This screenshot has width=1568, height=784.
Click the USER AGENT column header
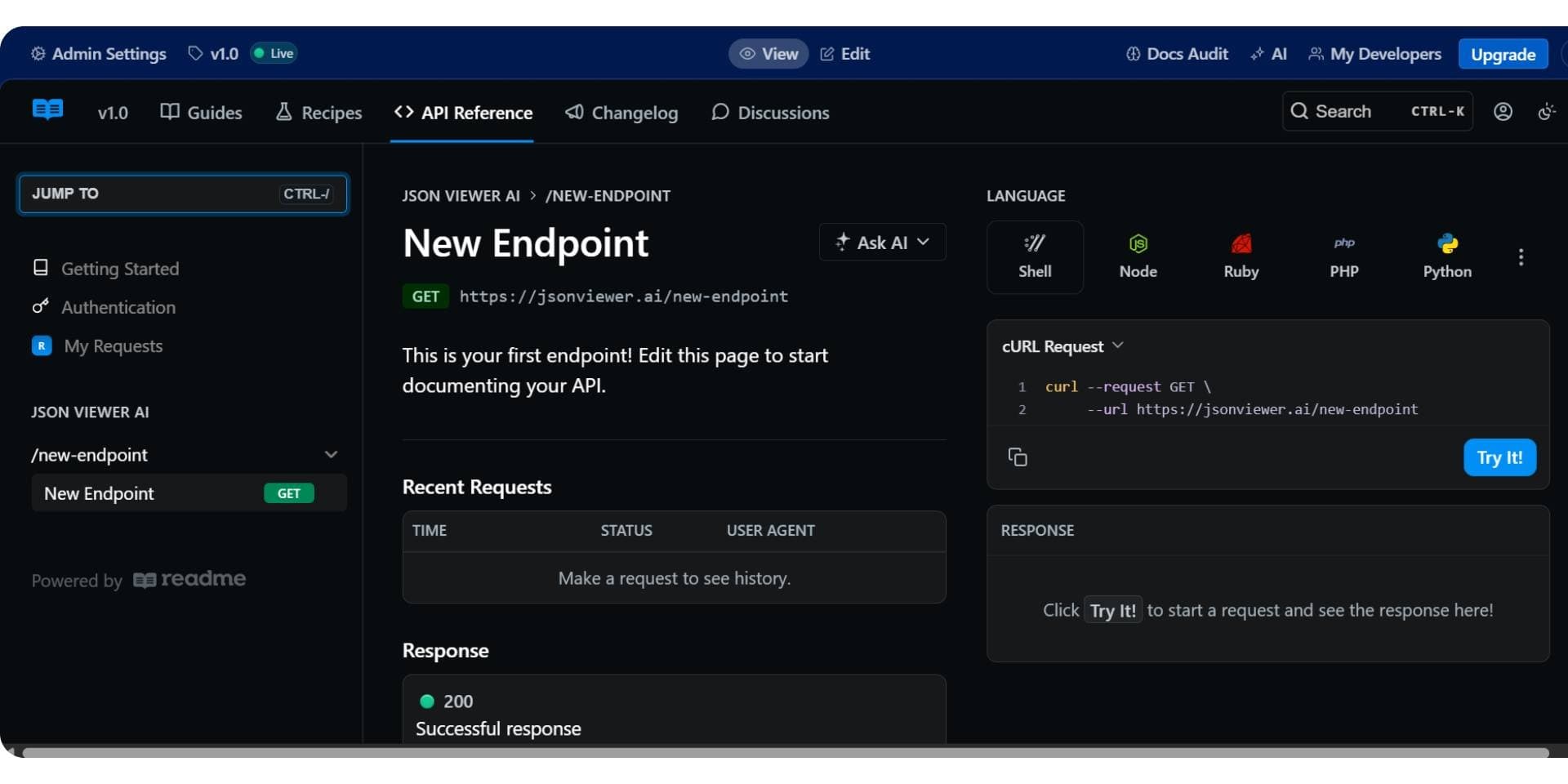[771, 531]
